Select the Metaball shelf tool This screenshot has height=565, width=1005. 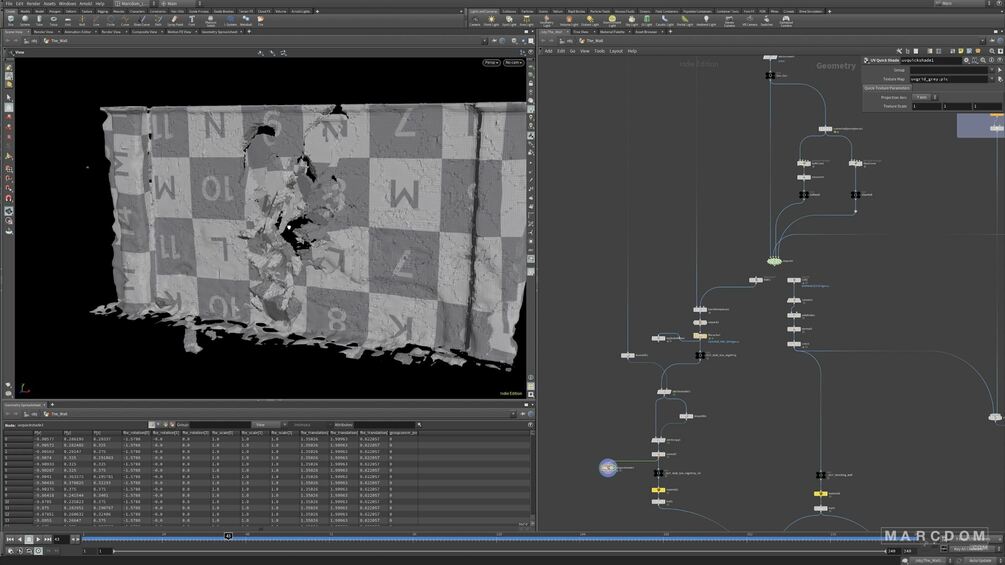pyautogui.click(x=245, y=20)
